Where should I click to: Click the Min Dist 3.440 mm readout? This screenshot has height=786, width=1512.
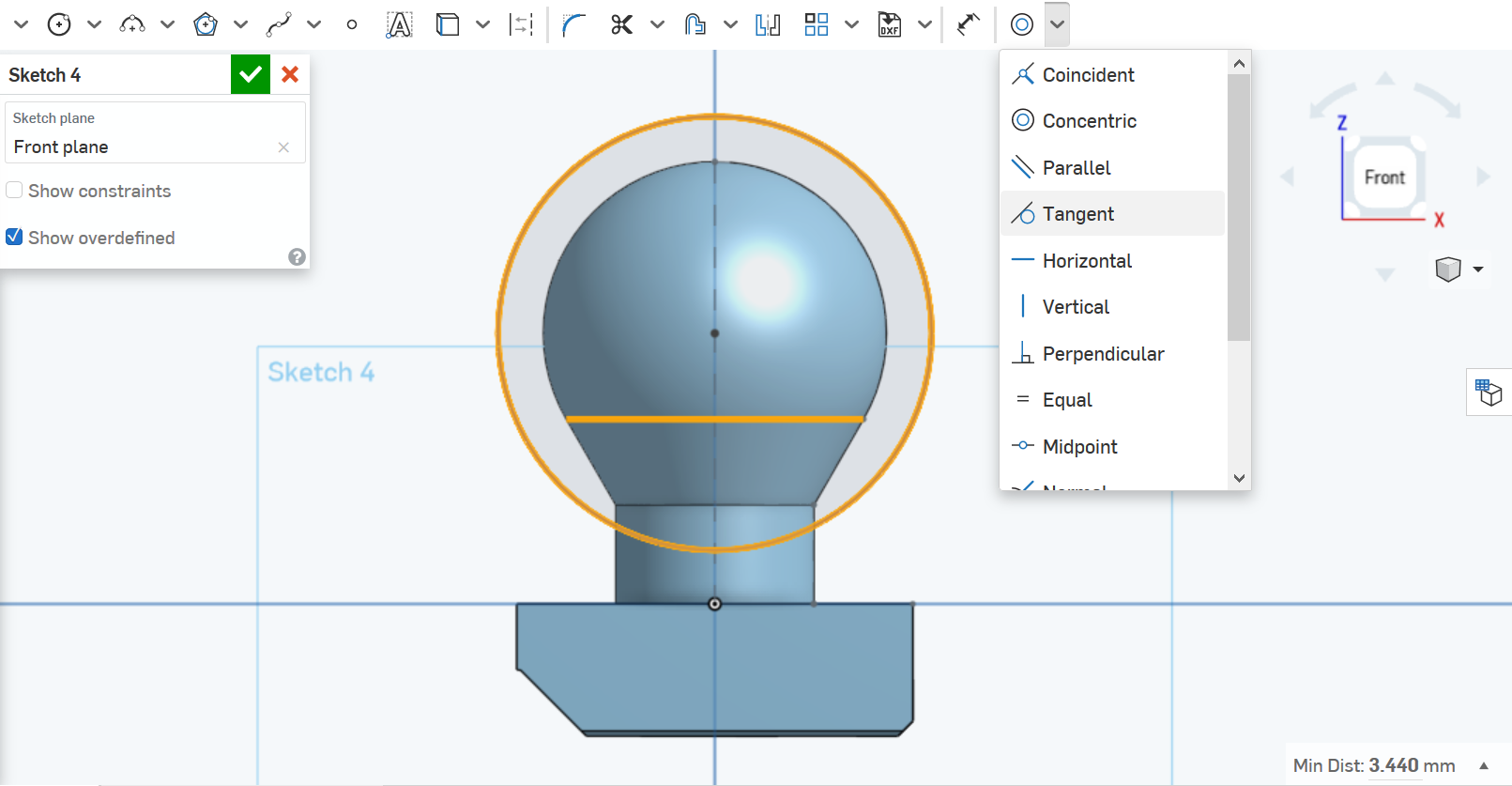pos(1374,765)
